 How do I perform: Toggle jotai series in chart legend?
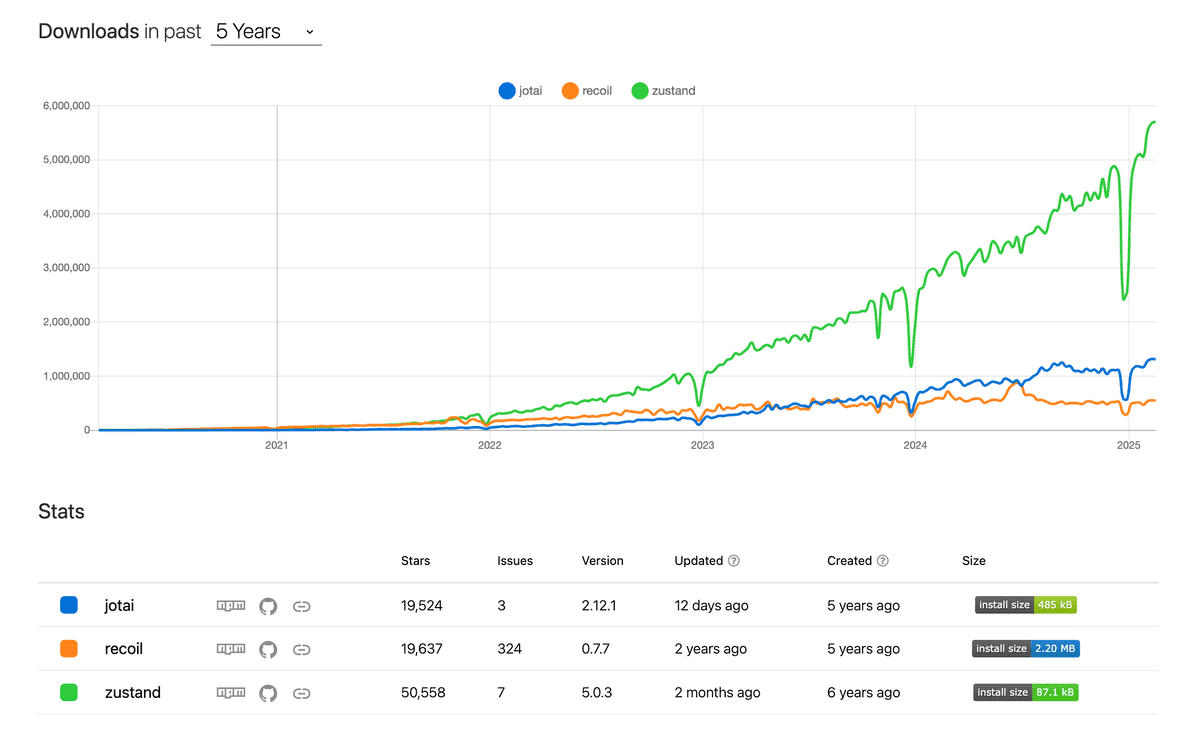[520, 91]
